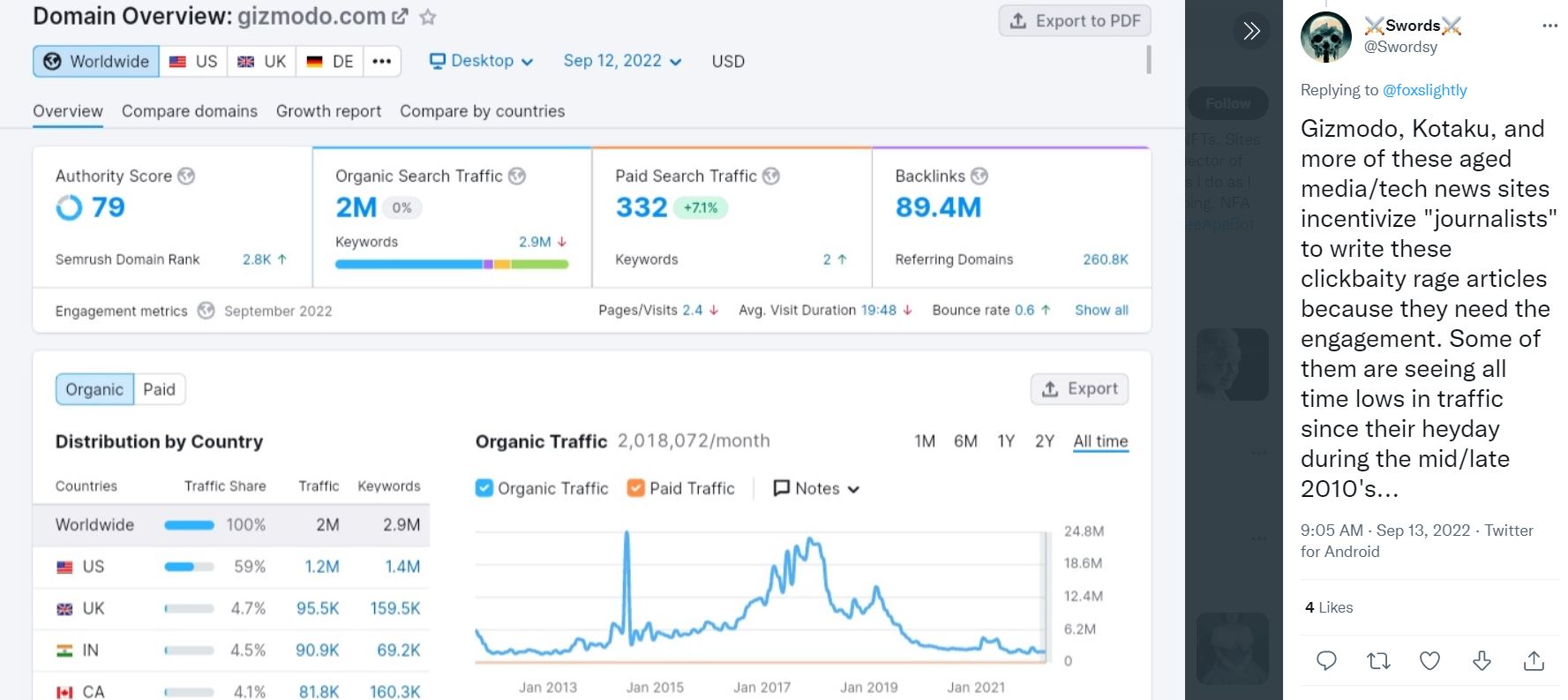
Task: Toggle Organic Traffic checkbox
Action: point(484,488)
